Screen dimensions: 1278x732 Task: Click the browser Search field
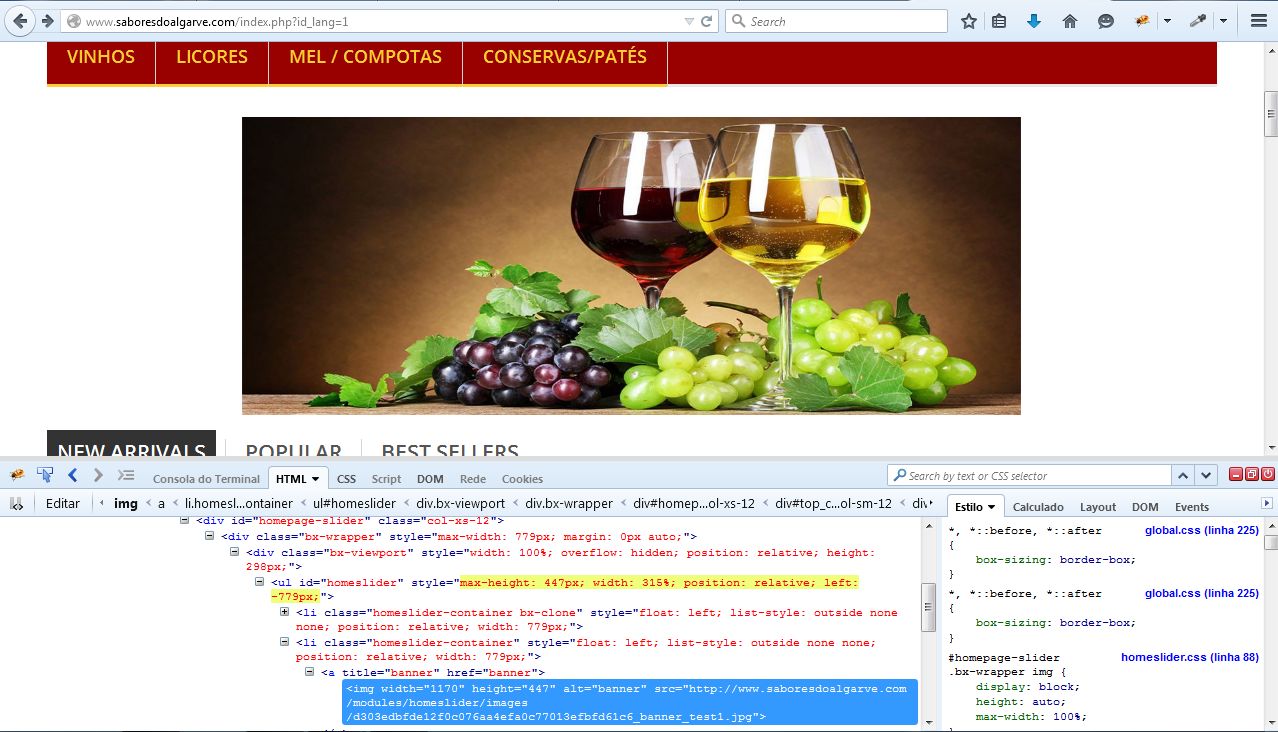click(x=836, y=21)
